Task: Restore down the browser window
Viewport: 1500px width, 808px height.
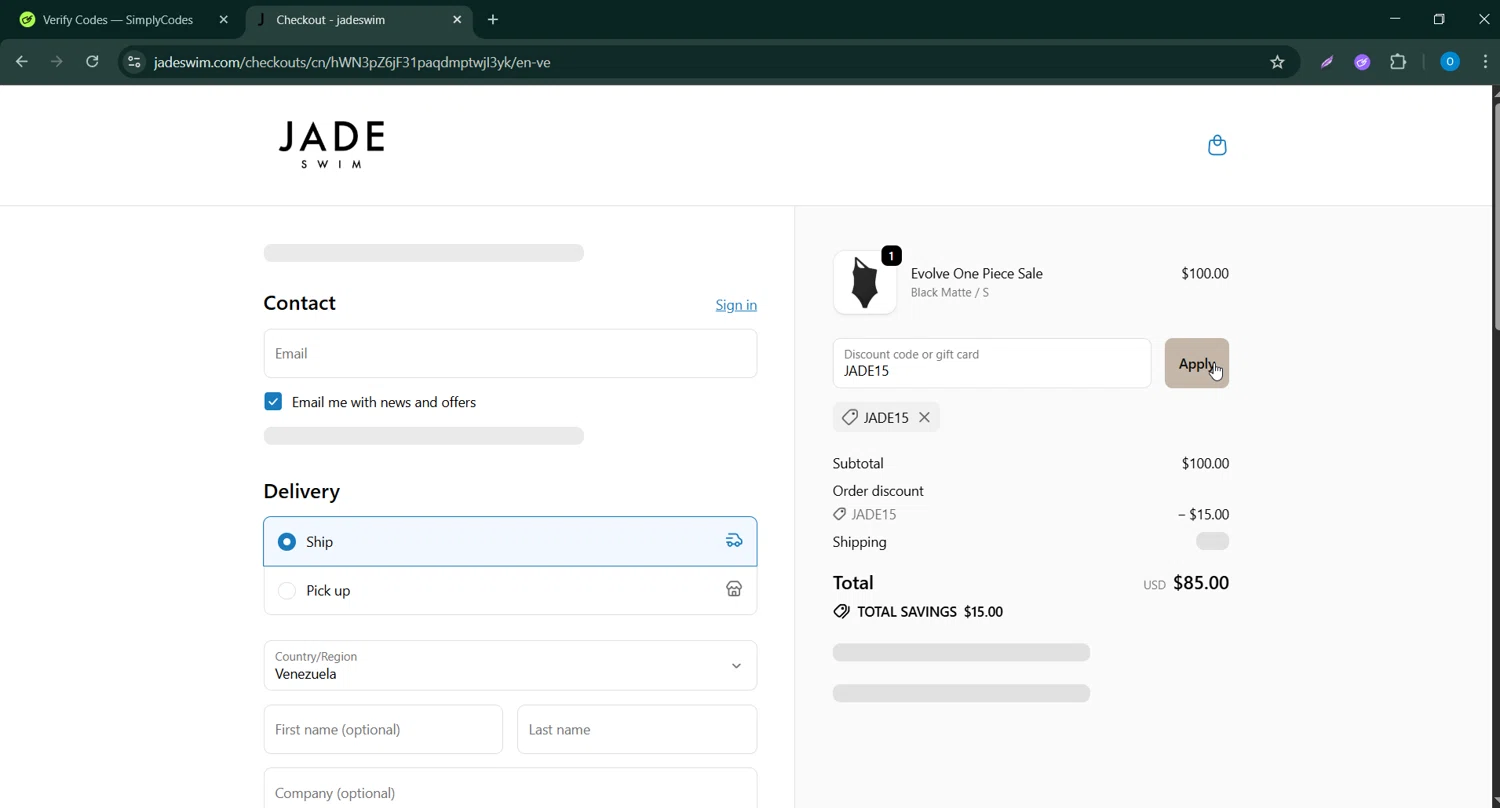Action: pos(1439,19)
